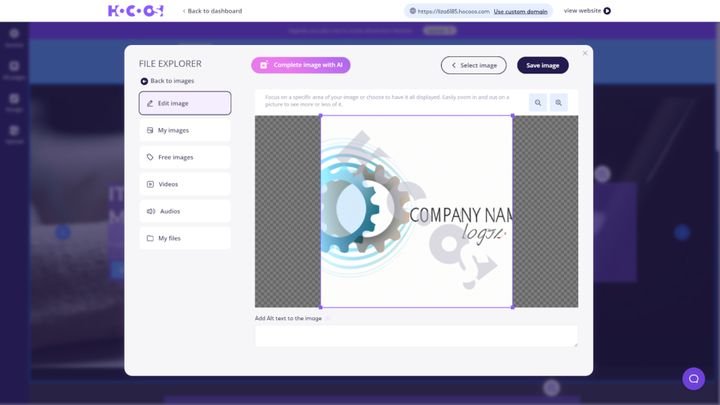
Task: Click the play icon beside Videos
Action: (x=150, y=184)
